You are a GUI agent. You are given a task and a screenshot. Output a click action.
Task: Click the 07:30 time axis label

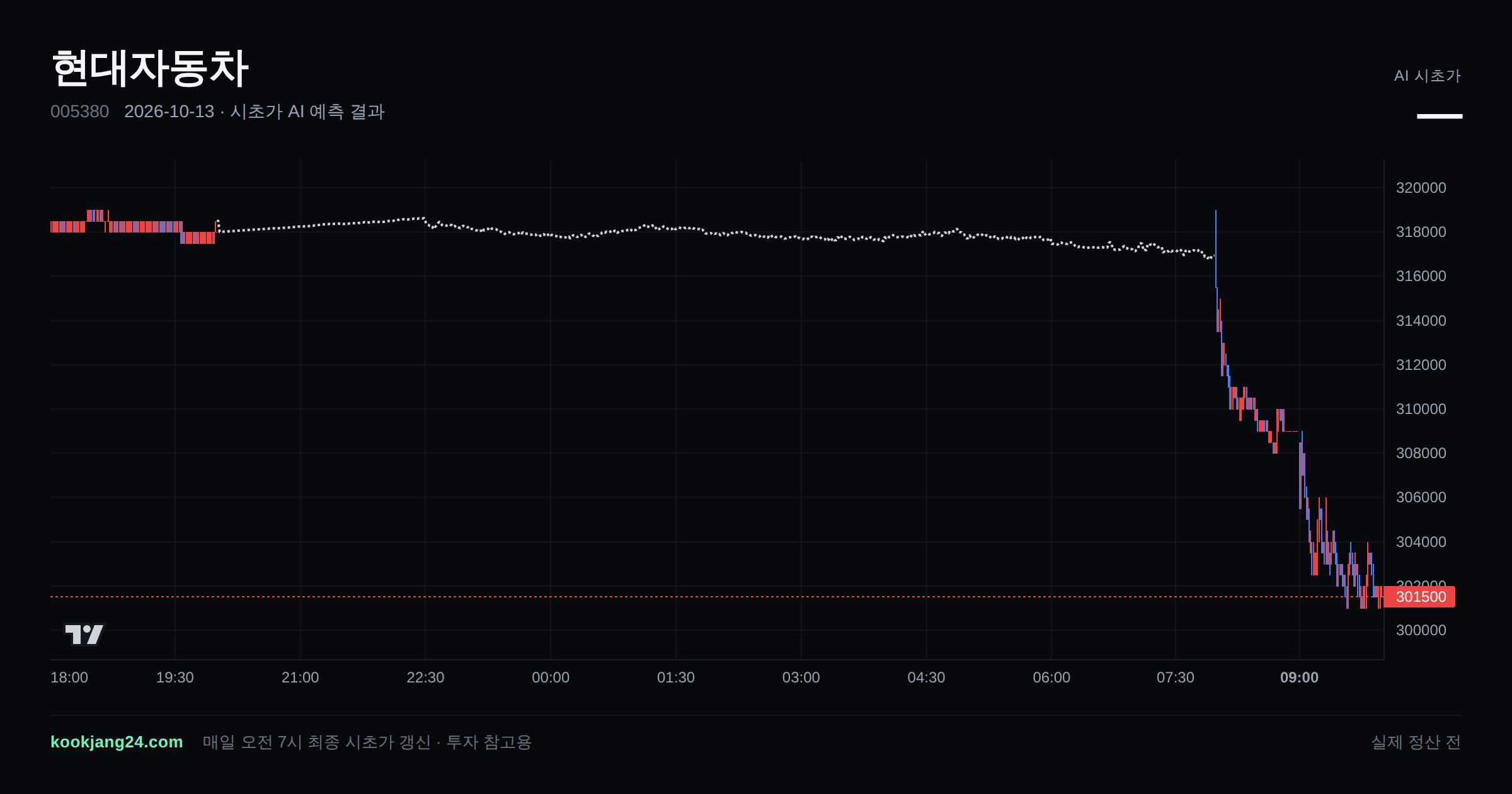[x=1176, y=677]
